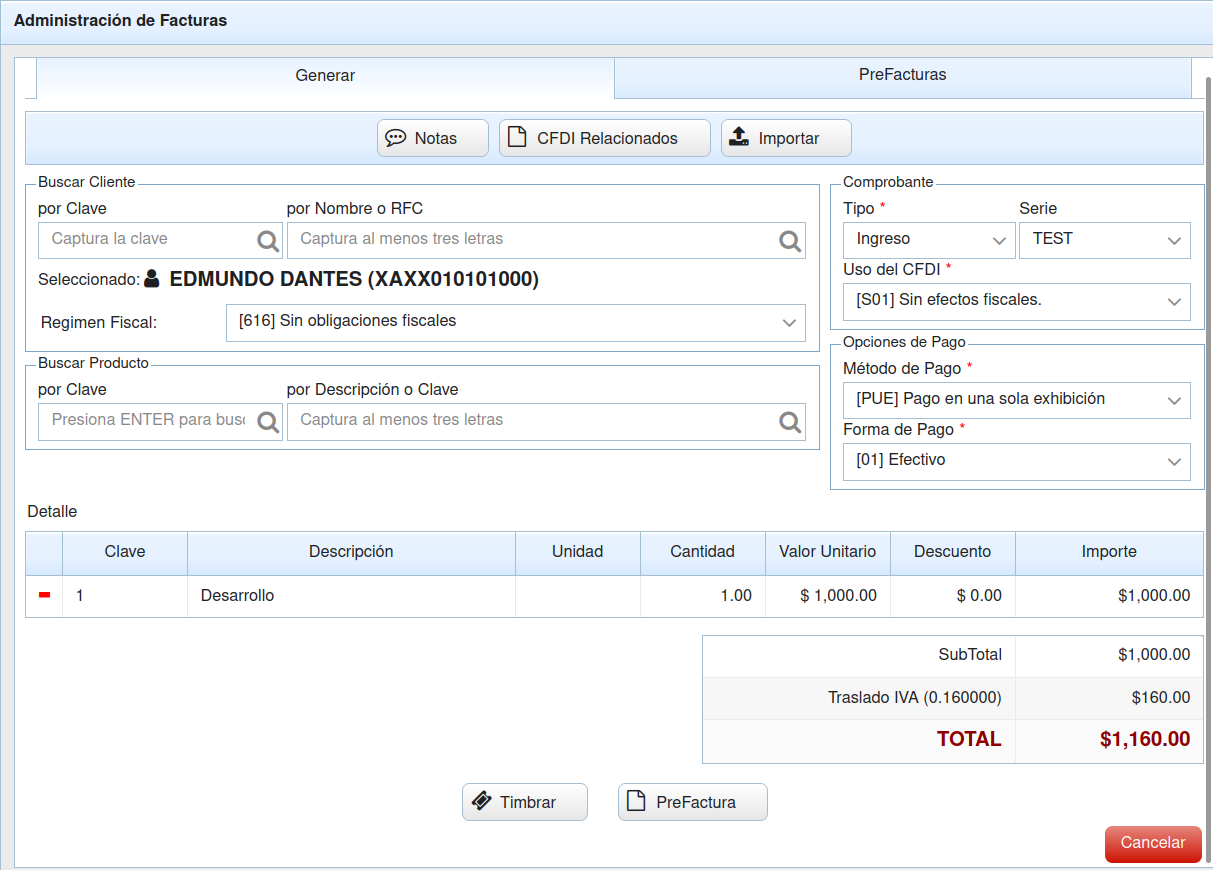The height and width of the screenshot is (870, 1213).
Task: Open the Tipo dropdown showing Ingreso
Action: pyautogui.click(x=929, y=240)
